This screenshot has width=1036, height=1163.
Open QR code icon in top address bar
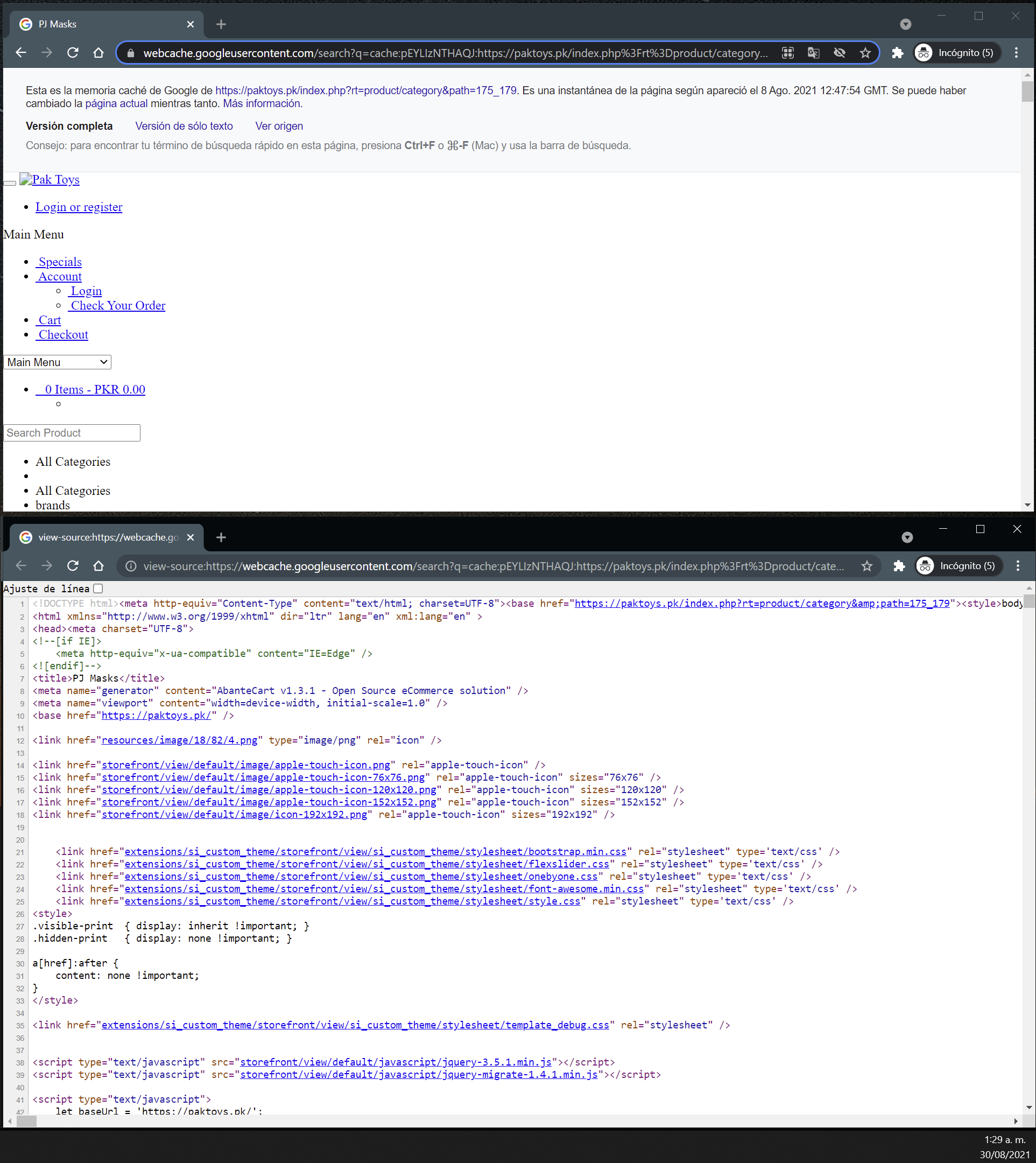pyautogui.click(x=788, y=53)
